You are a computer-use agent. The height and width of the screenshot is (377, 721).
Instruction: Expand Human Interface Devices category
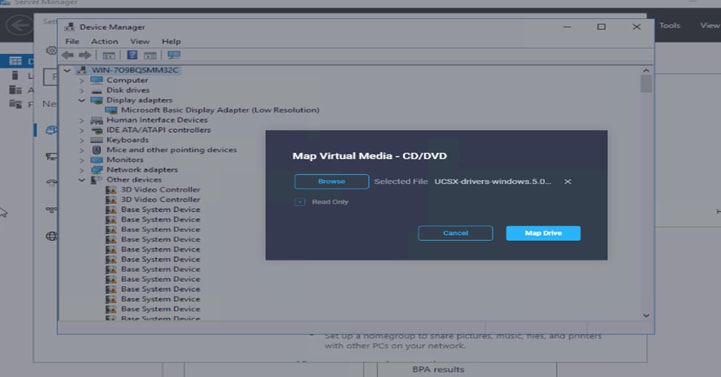coord(82,120)
